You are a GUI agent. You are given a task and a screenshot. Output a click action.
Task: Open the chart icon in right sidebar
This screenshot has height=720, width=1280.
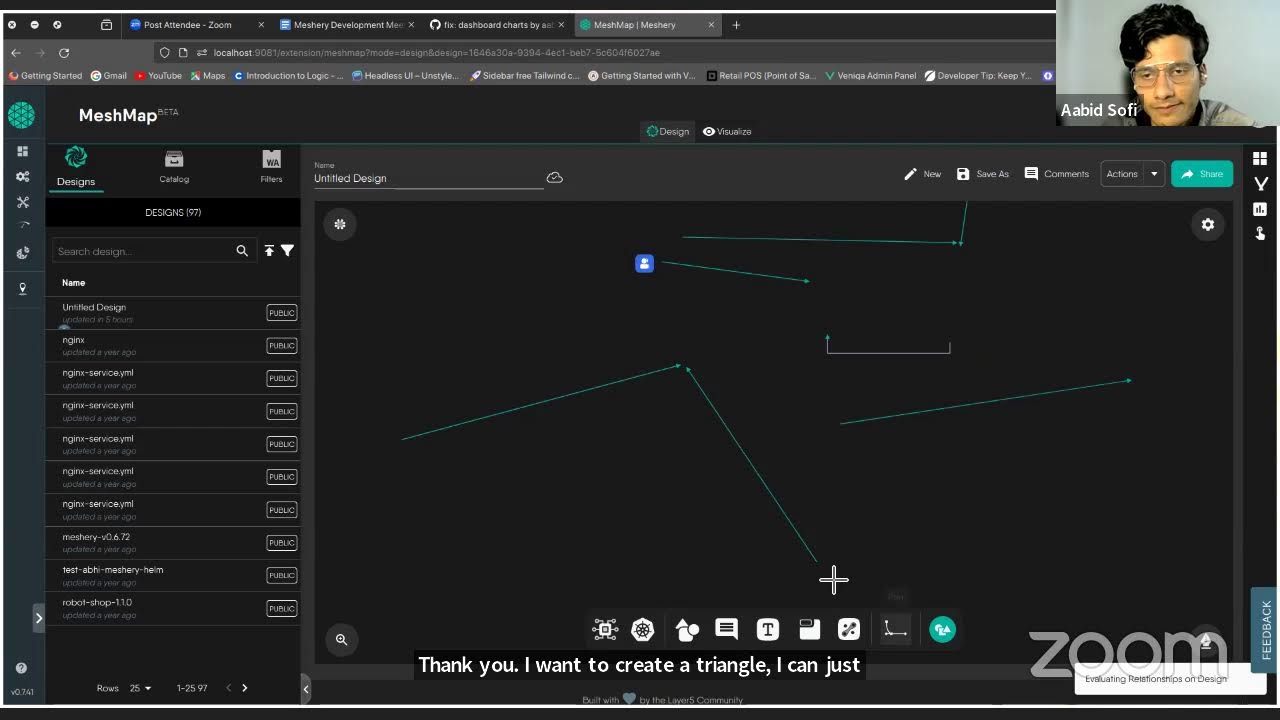(1260, 209)
